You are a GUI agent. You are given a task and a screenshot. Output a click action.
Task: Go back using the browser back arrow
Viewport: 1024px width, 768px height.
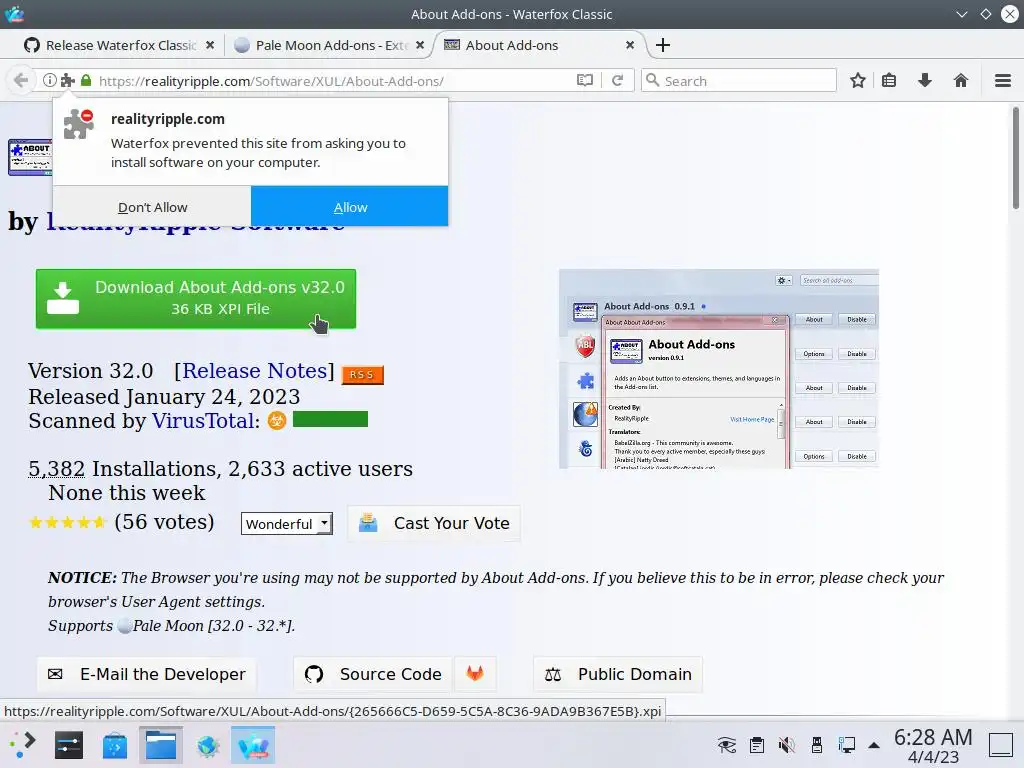(x=21, y=80)
